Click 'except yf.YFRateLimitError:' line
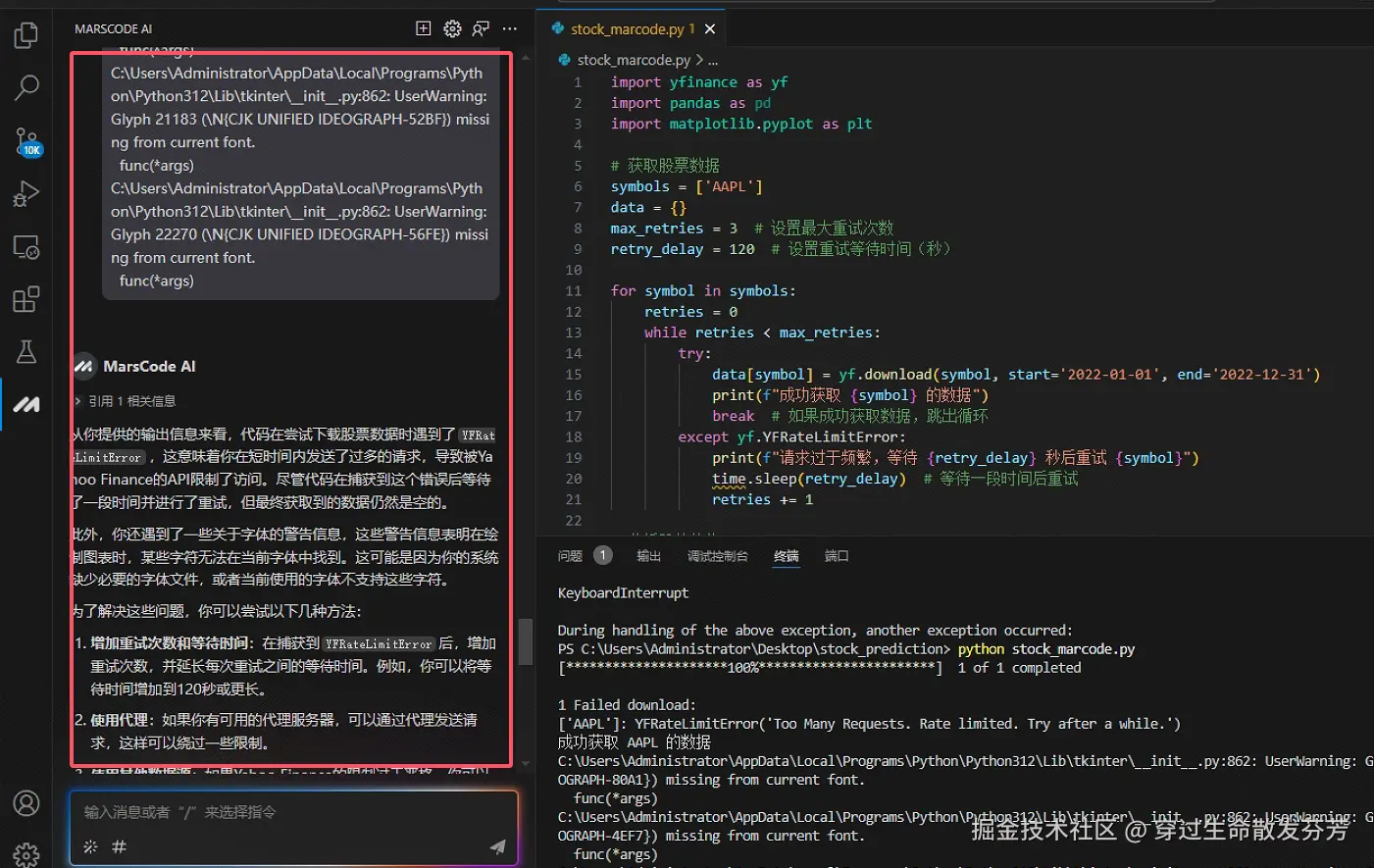The width and height of the screenshot is (1374, 868). click(791, 436)
